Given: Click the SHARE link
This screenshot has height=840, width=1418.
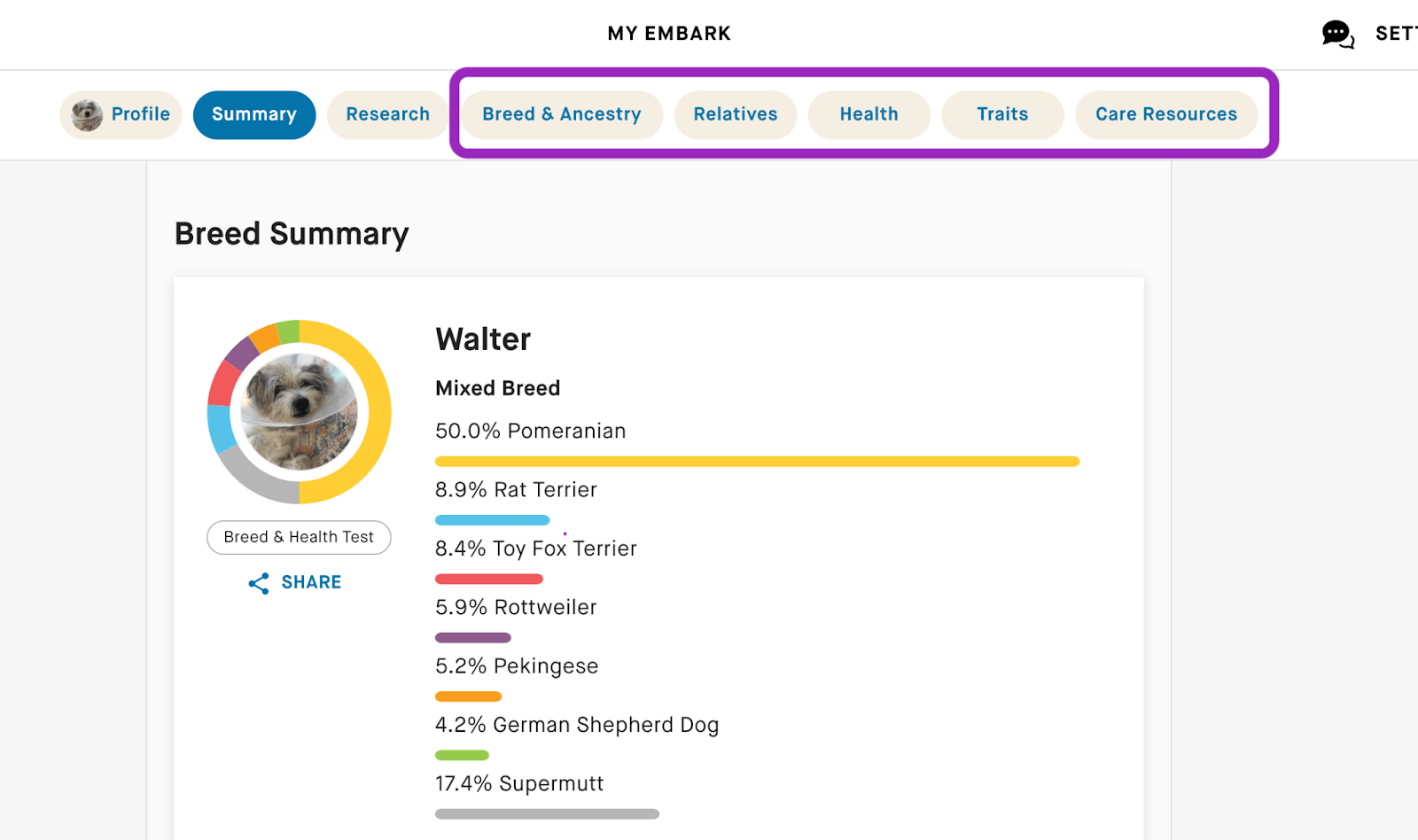Looking at the screenshot, I should pos(311,582).
